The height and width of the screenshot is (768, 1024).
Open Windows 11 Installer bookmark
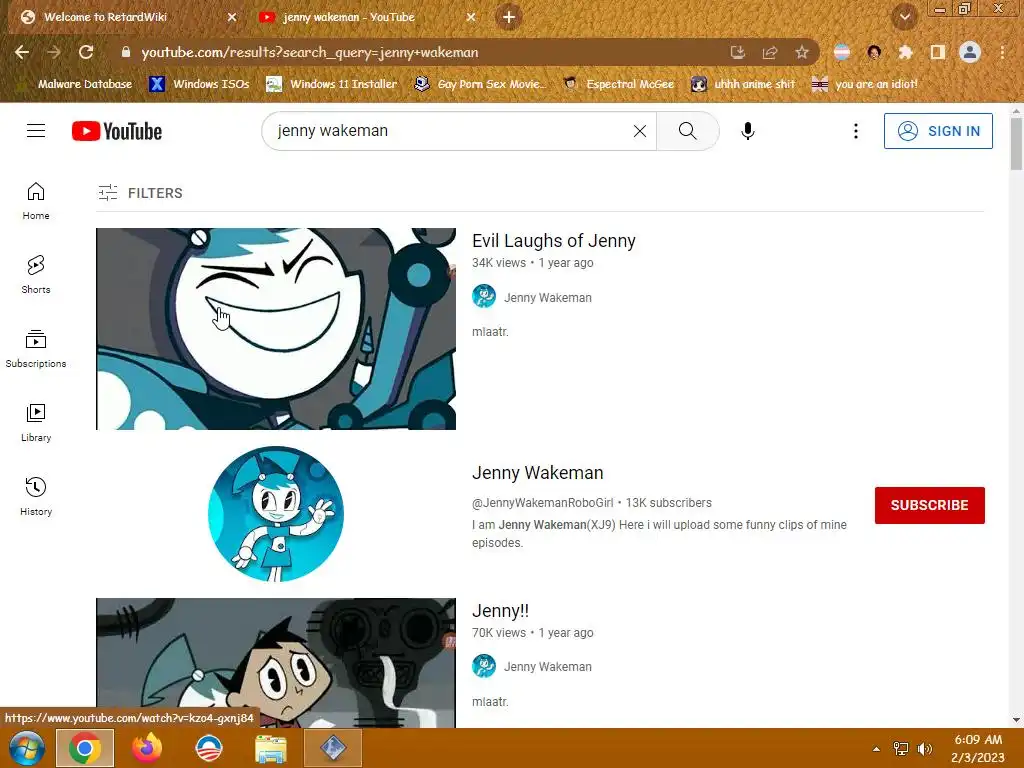coord(332,84)
